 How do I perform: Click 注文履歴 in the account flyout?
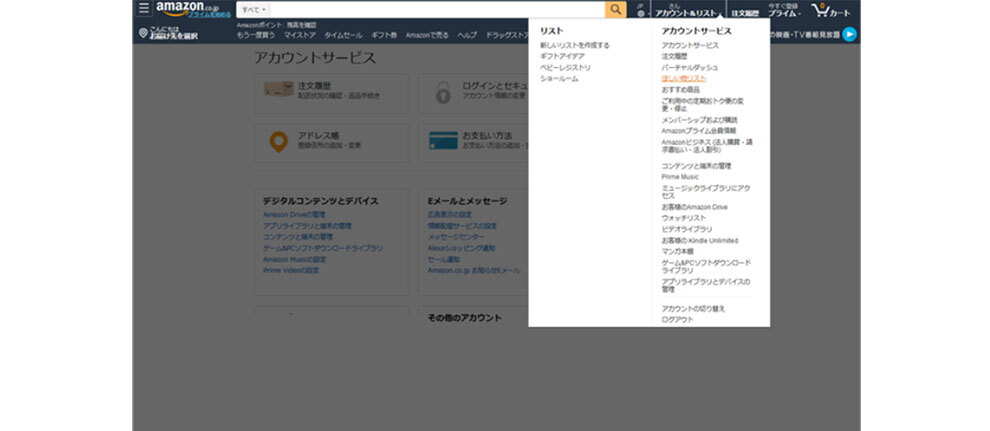click(x=674, y=56)
